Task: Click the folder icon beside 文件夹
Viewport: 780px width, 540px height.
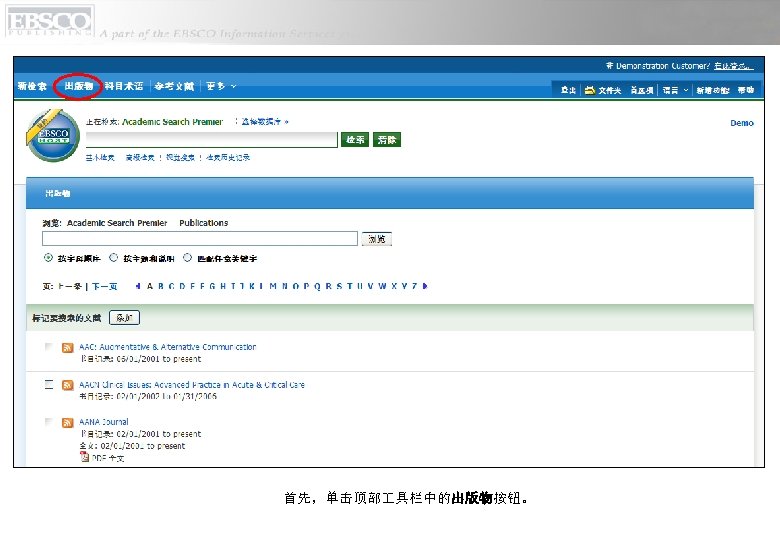Action: tap(590, 90)
